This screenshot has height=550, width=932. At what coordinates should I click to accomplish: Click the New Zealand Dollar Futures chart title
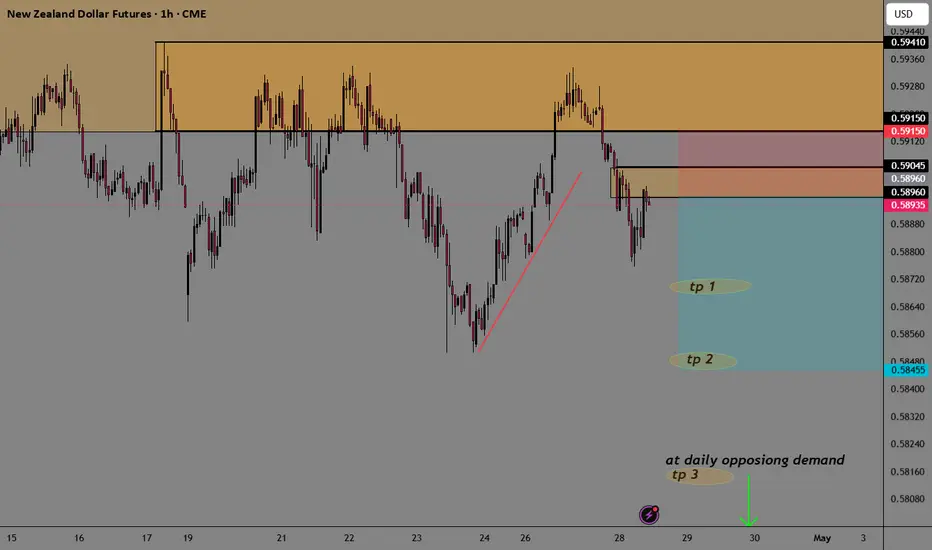[106, 14]
